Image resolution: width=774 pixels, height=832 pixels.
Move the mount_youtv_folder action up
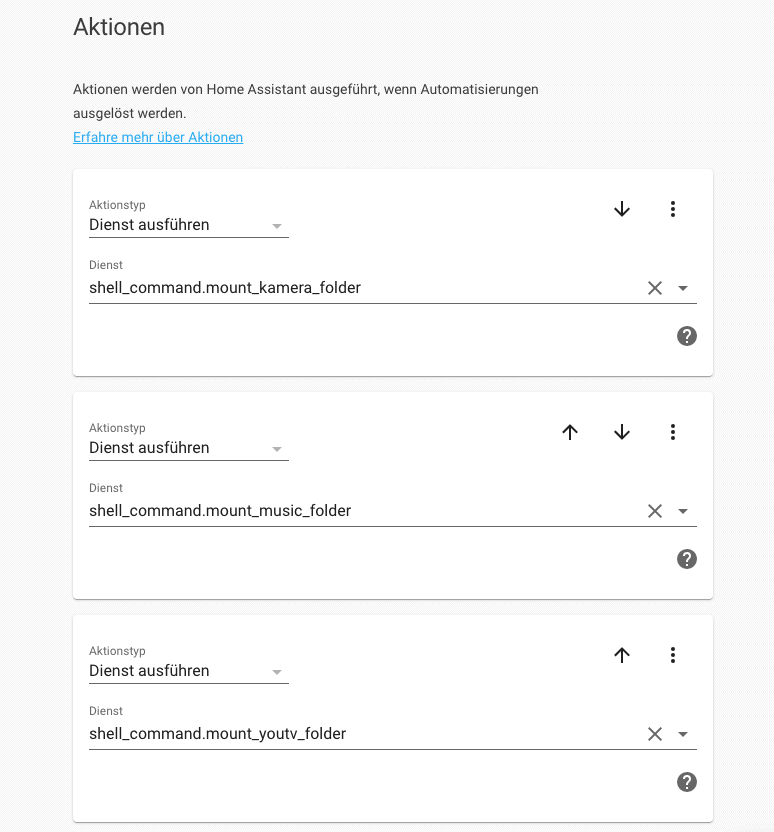622,655
